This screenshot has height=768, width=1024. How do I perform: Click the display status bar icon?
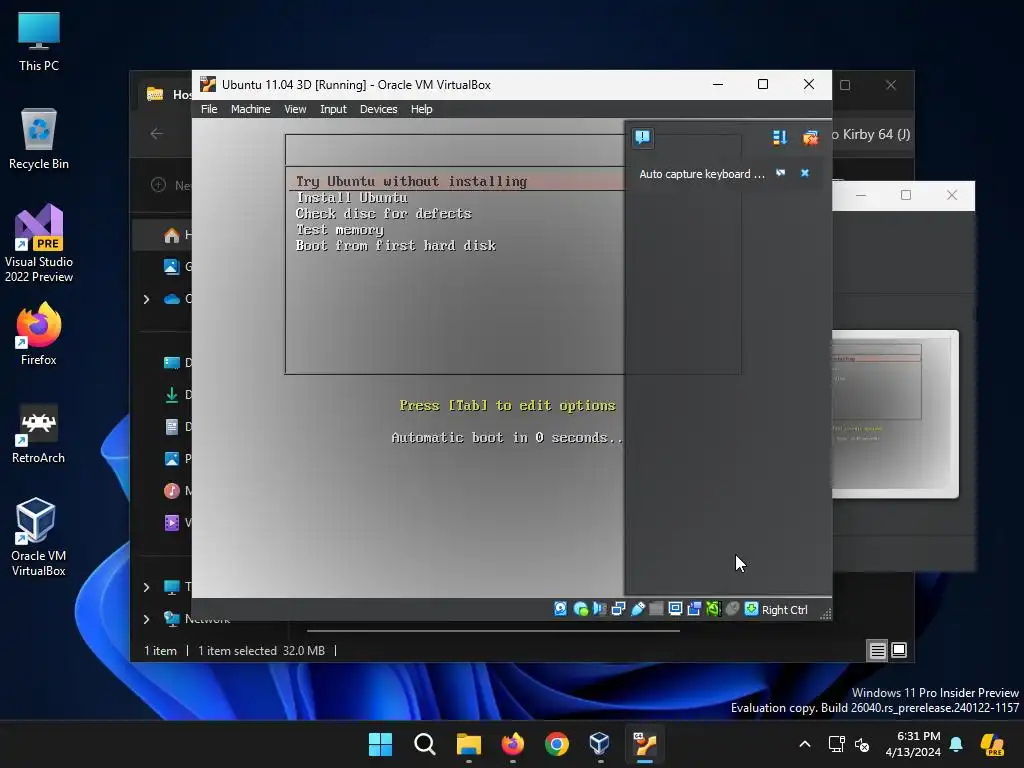pos(675,609)
